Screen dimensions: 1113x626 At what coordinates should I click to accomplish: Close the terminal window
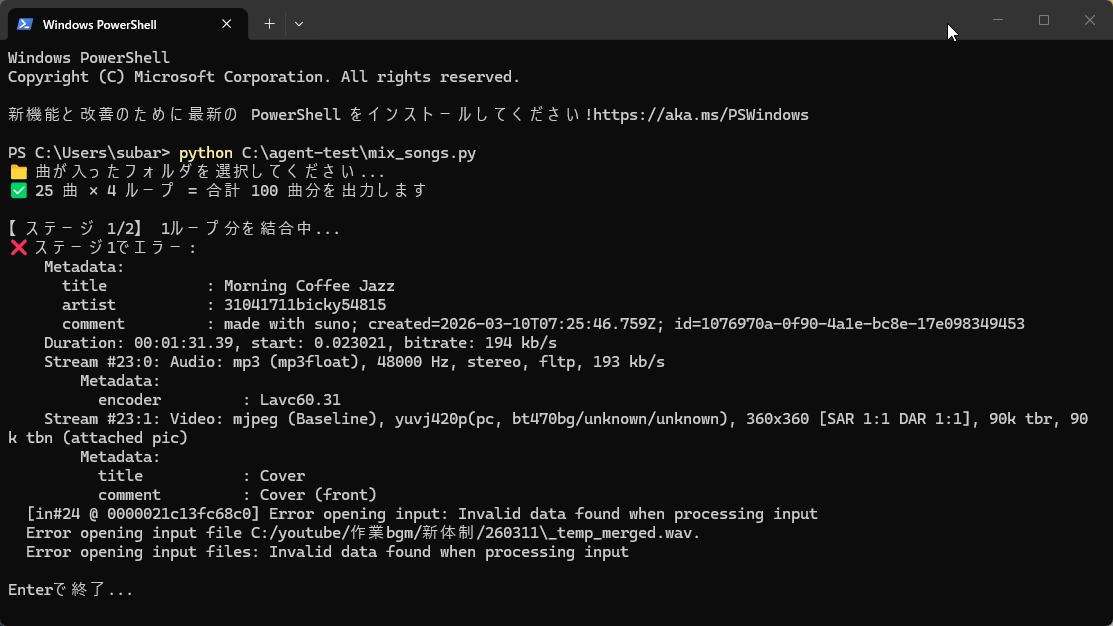click(x=1090, y=20)
